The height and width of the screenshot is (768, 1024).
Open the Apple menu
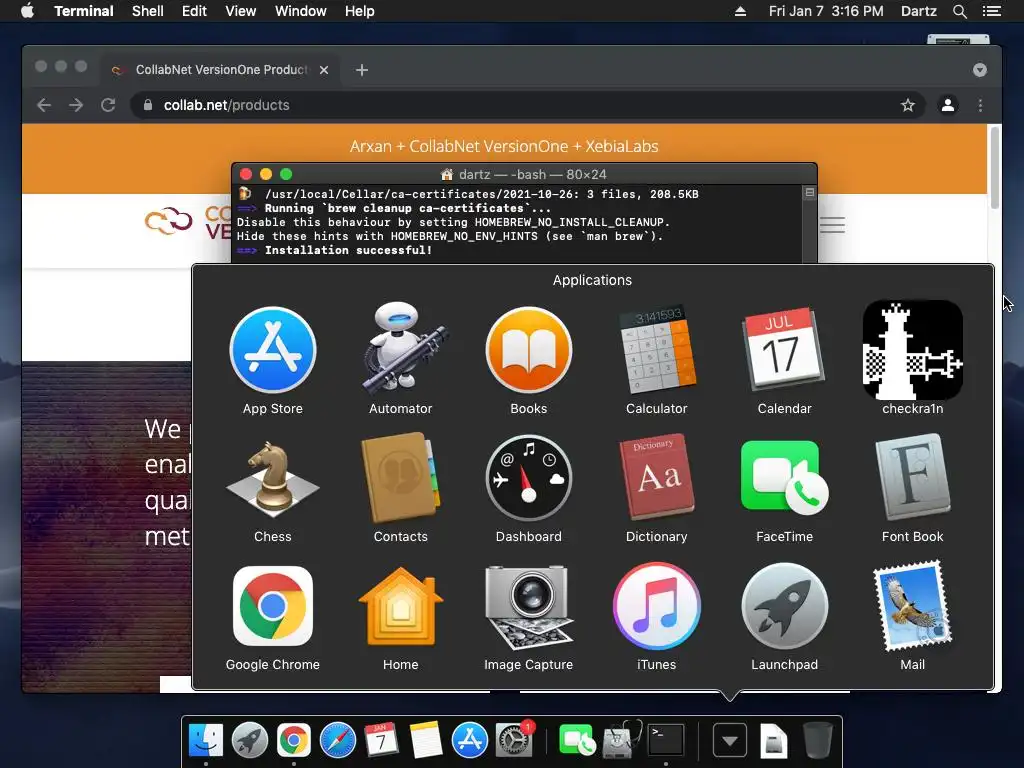[27, 11]
